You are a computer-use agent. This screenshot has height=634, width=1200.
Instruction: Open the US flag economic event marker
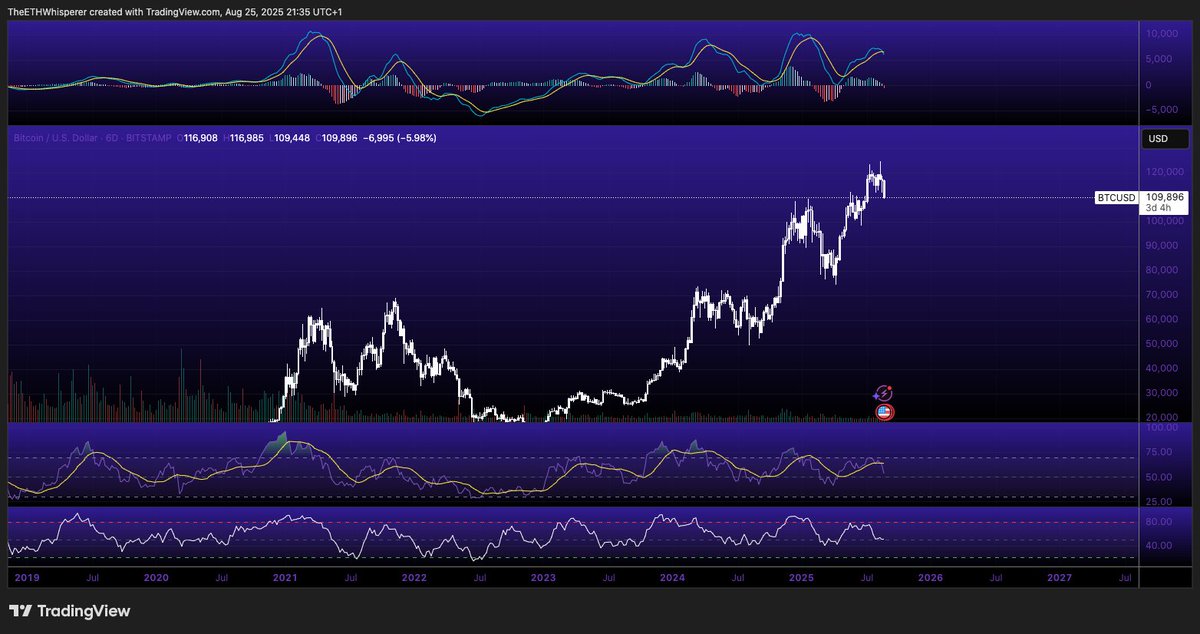click(885, 411)
